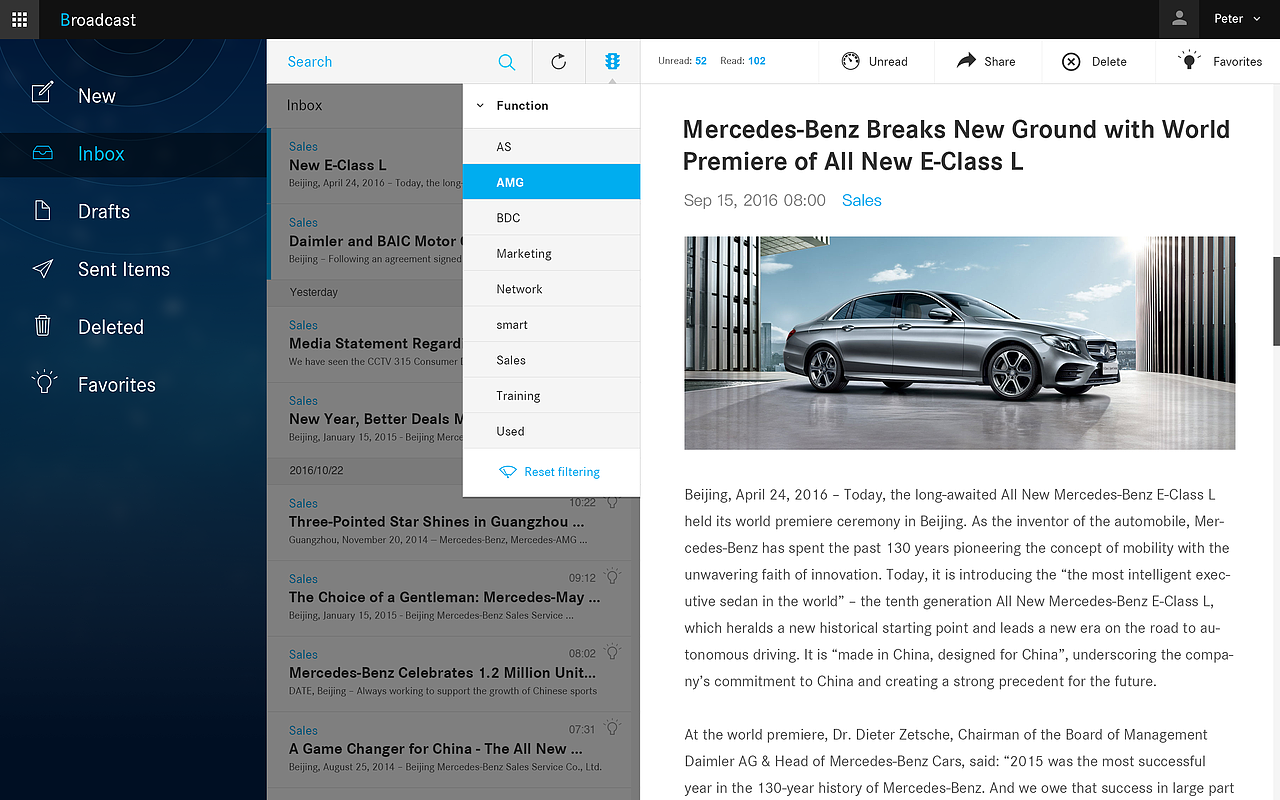Open the Peter account dropdown
The width and height of the screenshot is (1280, 800).
(1238, 19)
